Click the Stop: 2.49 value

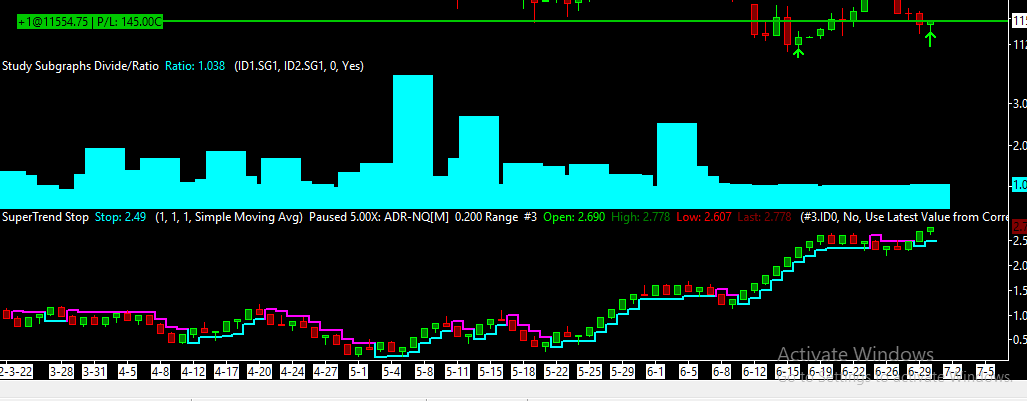pyautogui.click(x=121, y=217)
